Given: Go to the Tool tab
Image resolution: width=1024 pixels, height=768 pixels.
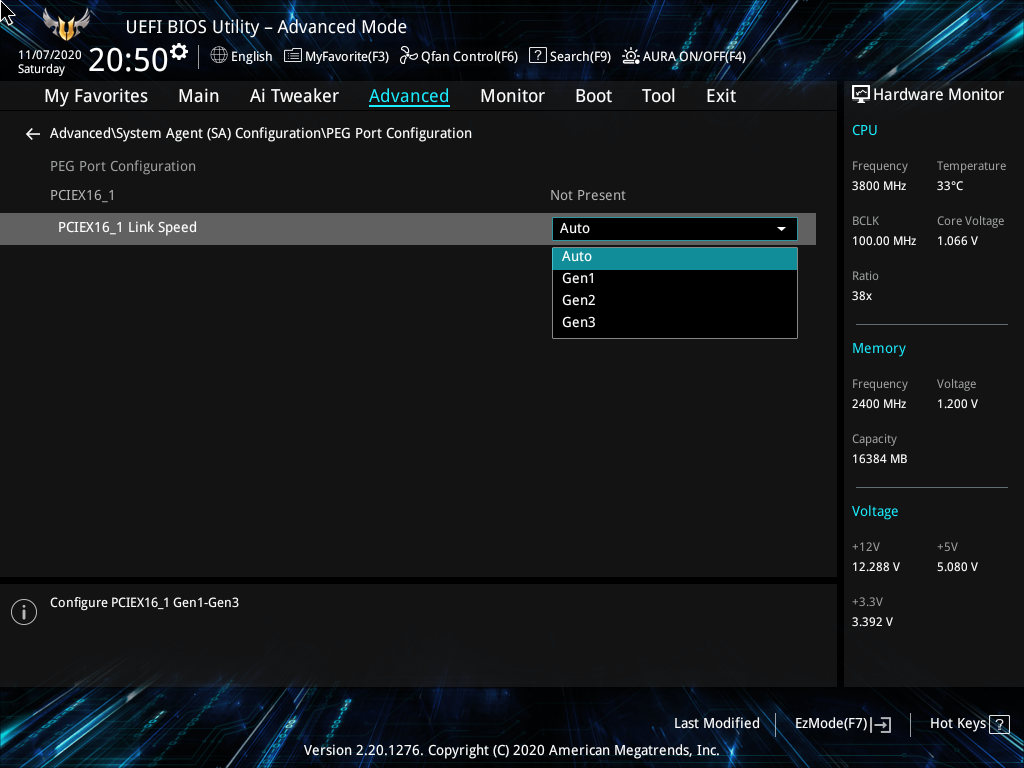Looking at the screenshot, I should (658, 96).
